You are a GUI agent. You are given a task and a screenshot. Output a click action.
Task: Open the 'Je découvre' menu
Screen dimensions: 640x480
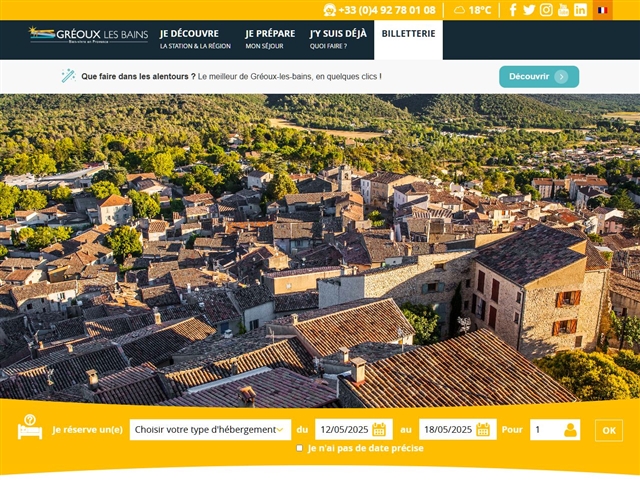coord(195,39)
